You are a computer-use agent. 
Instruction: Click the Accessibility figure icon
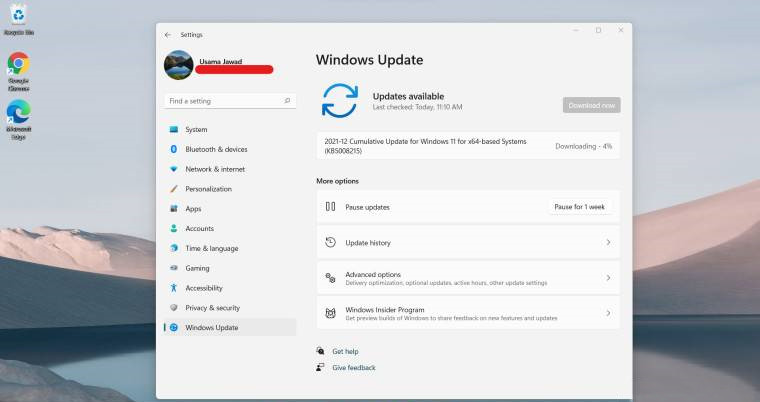(x=174, y=288)
